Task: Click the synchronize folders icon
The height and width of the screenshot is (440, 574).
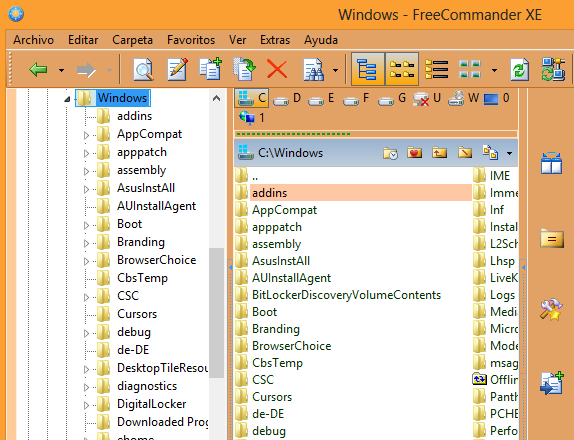Action: click(553, 69)
